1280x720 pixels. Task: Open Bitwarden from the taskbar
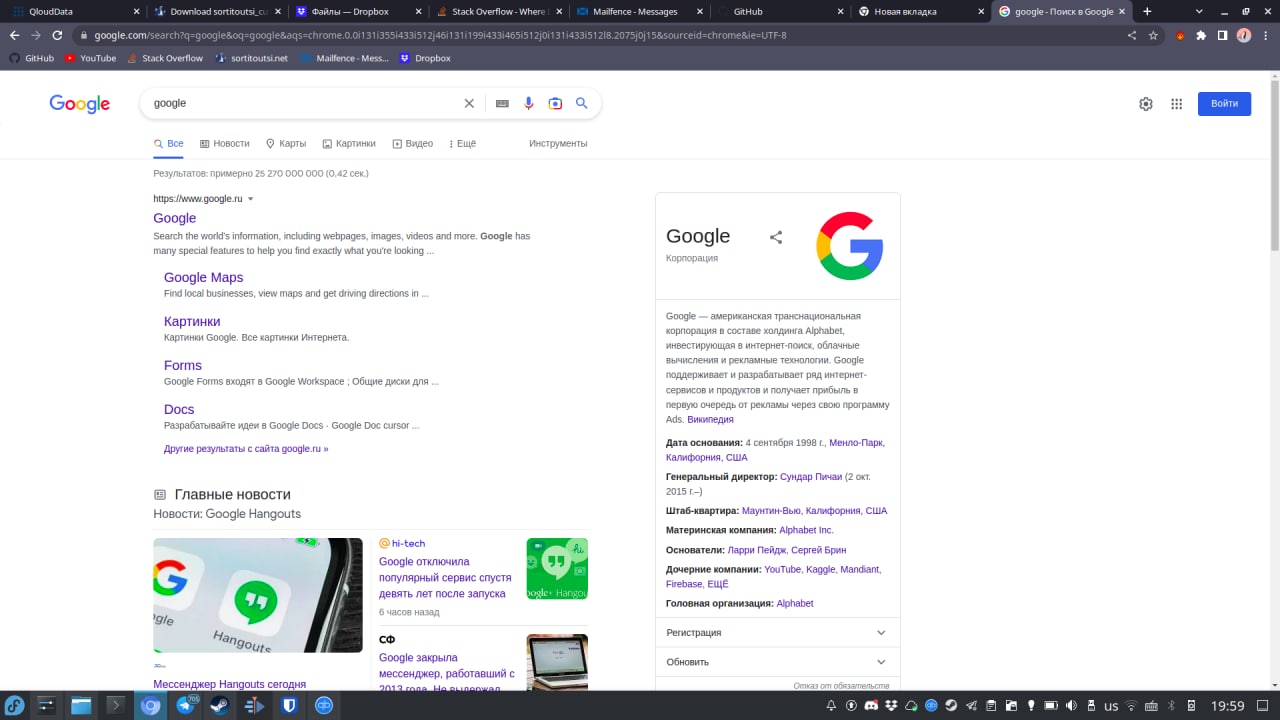pos(289,705)
